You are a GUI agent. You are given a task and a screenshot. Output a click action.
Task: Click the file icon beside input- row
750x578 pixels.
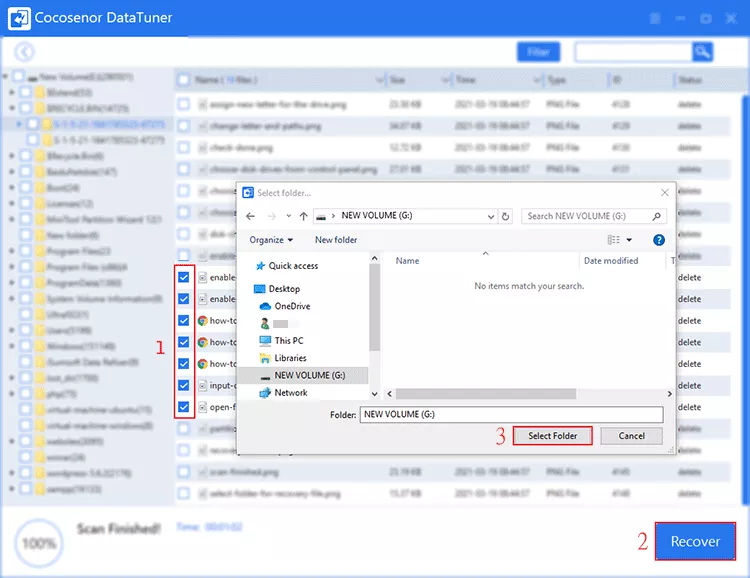tap(203, 385)
